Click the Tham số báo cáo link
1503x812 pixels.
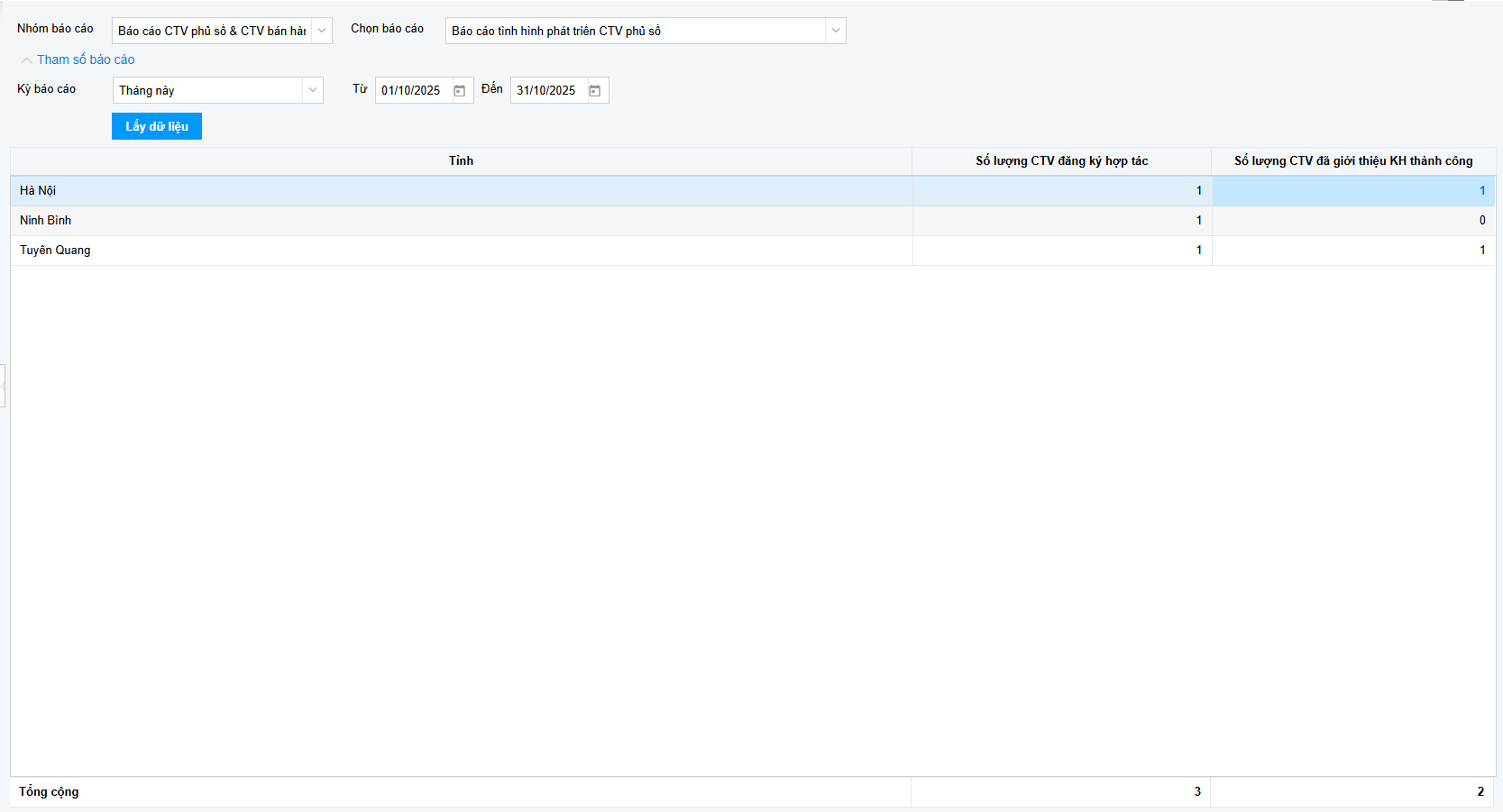(86, 59)
